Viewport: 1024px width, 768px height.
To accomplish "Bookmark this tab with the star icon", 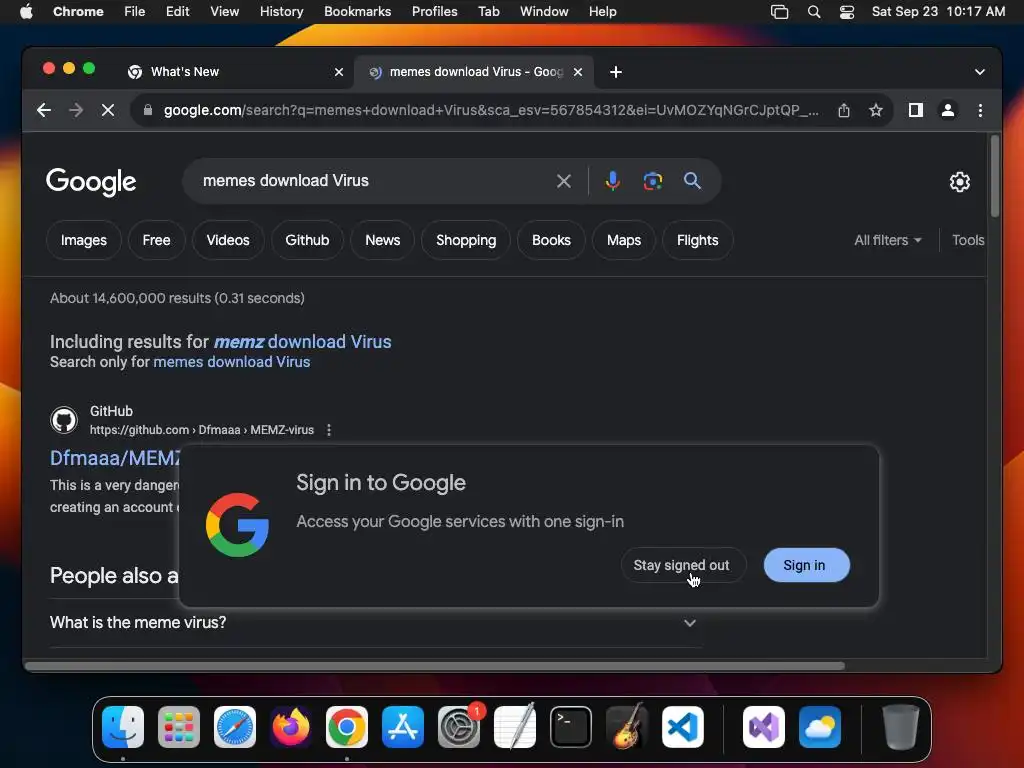I will 876,110.
